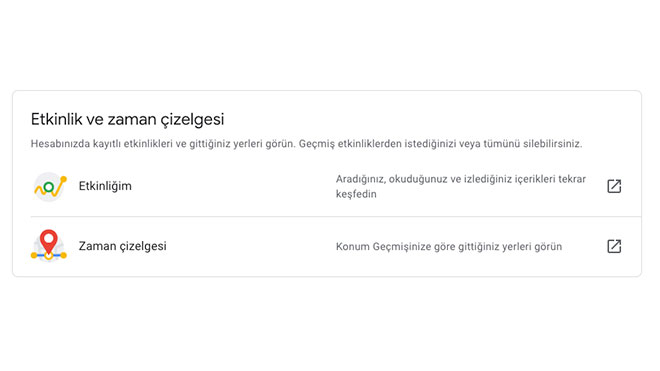Click the "Etkinlik ve zaman çizelgesi" heading
Screen dimensions: 660x371
128,119
